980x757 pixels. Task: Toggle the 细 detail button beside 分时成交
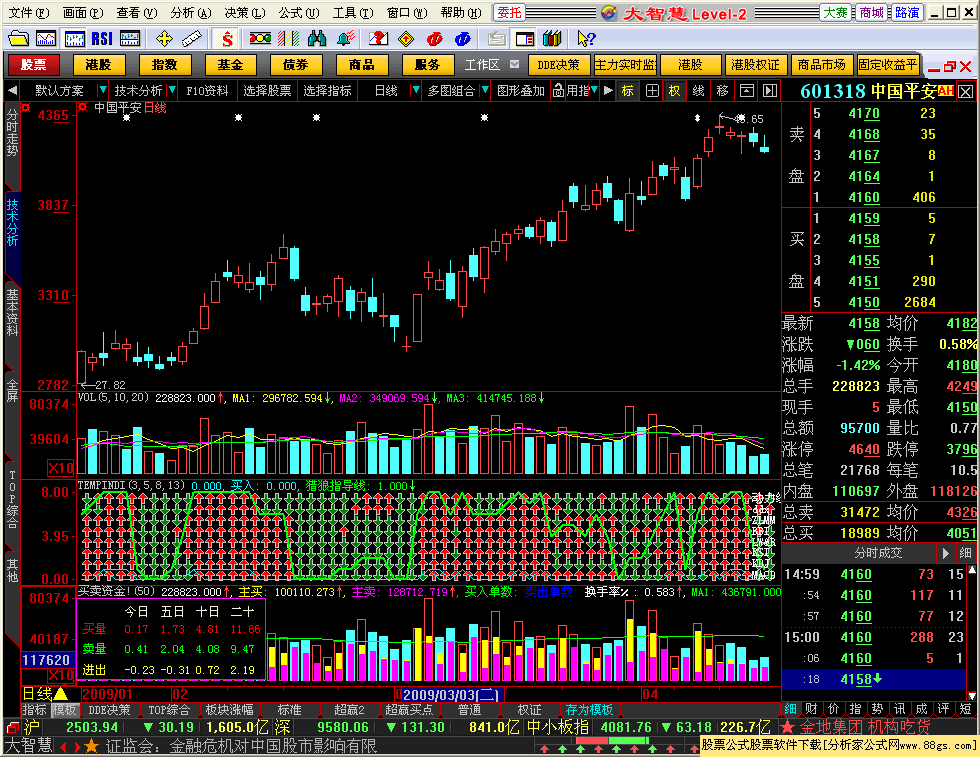pyautogui.click(x=966, y=553)
